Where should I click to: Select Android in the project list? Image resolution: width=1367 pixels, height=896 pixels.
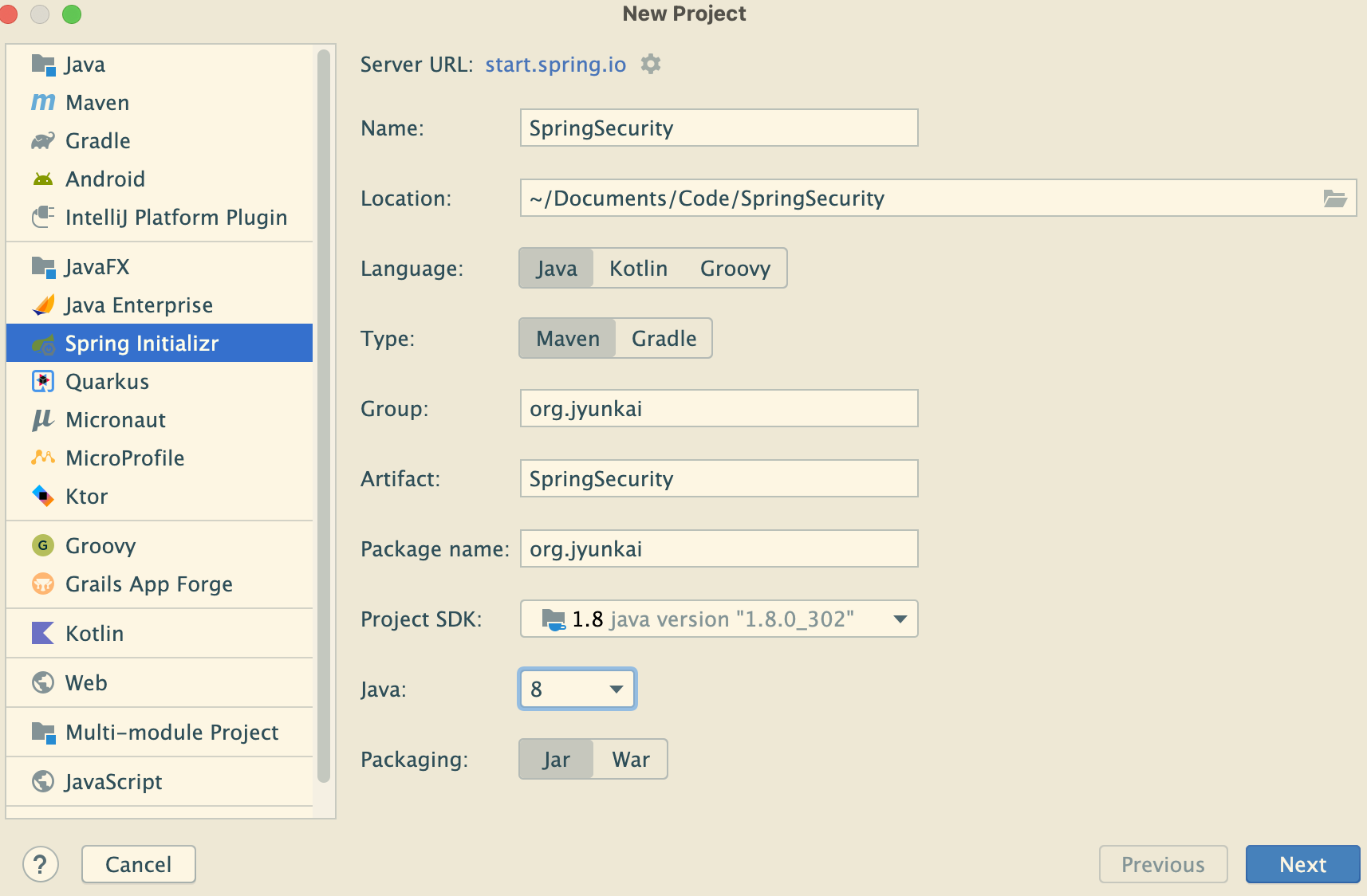160,179
